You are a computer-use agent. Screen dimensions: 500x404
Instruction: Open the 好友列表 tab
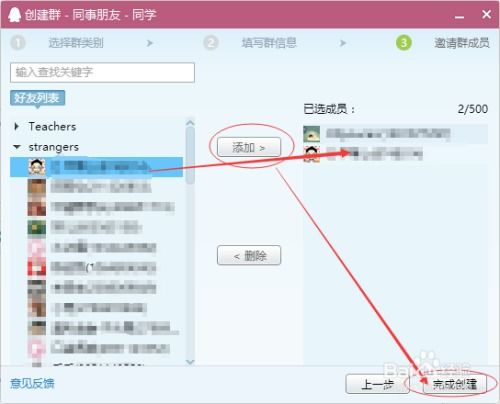37,98
